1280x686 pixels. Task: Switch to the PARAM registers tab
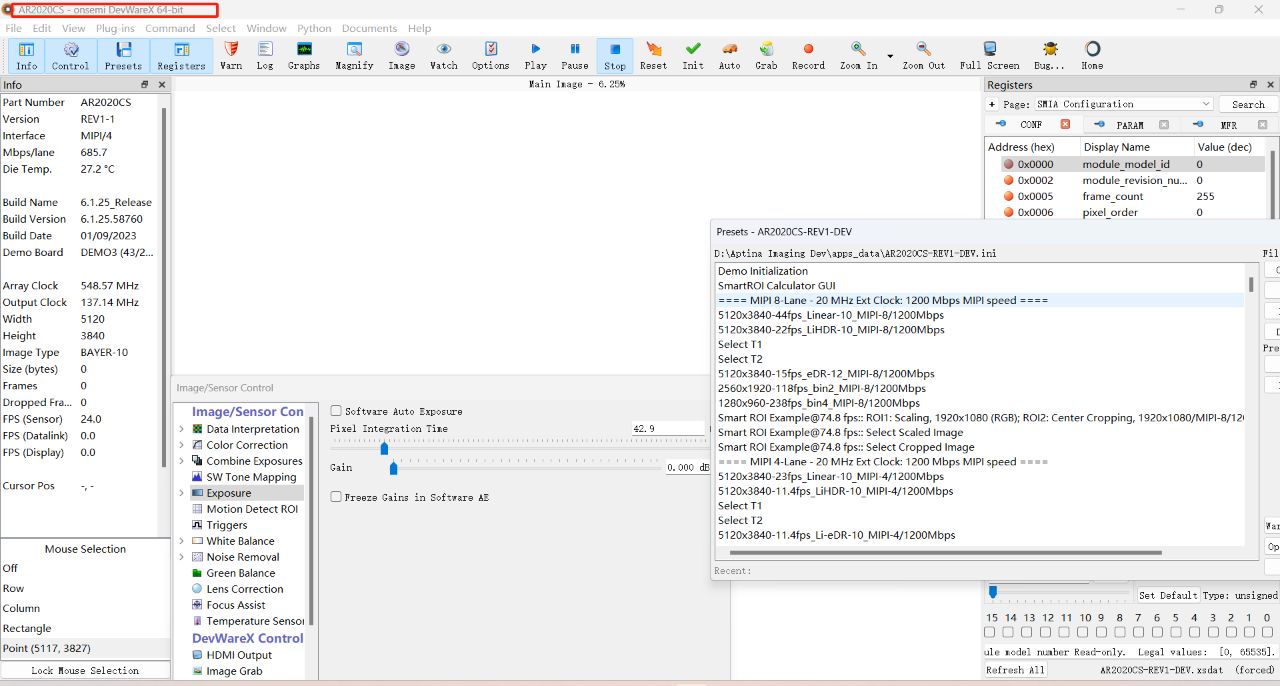pos(1130,125)
